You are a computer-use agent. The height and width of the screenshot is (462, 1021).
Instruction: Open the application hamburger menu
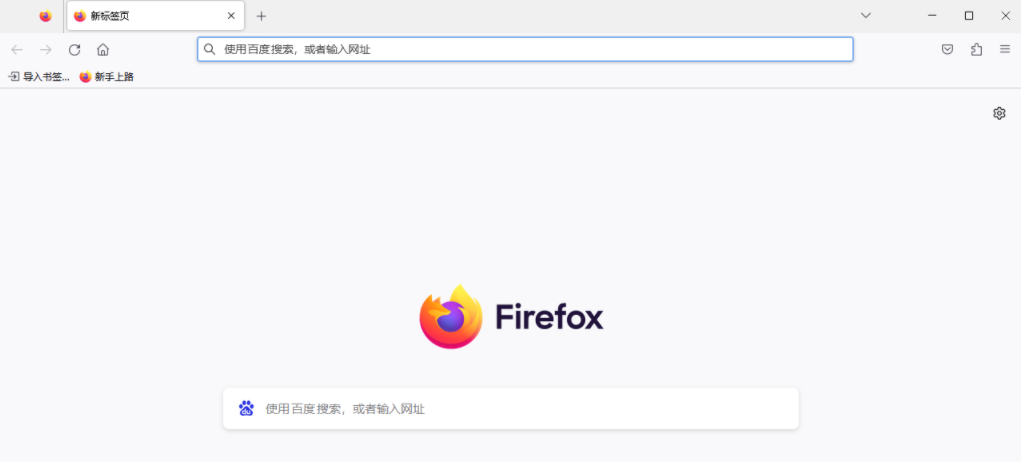[x=1005, y=49]
